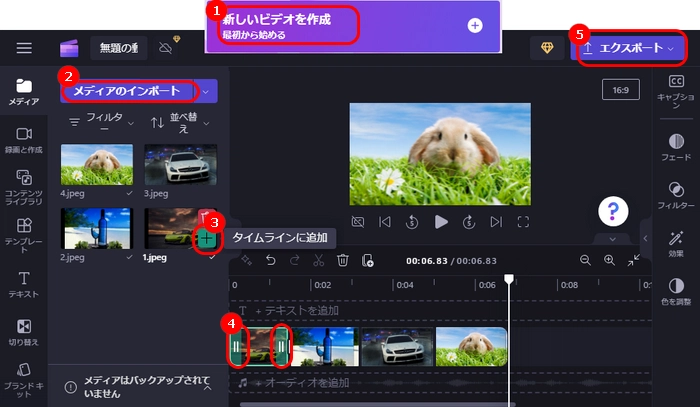
Task: Fit timeline to screen icon
Action: (633, 260)
